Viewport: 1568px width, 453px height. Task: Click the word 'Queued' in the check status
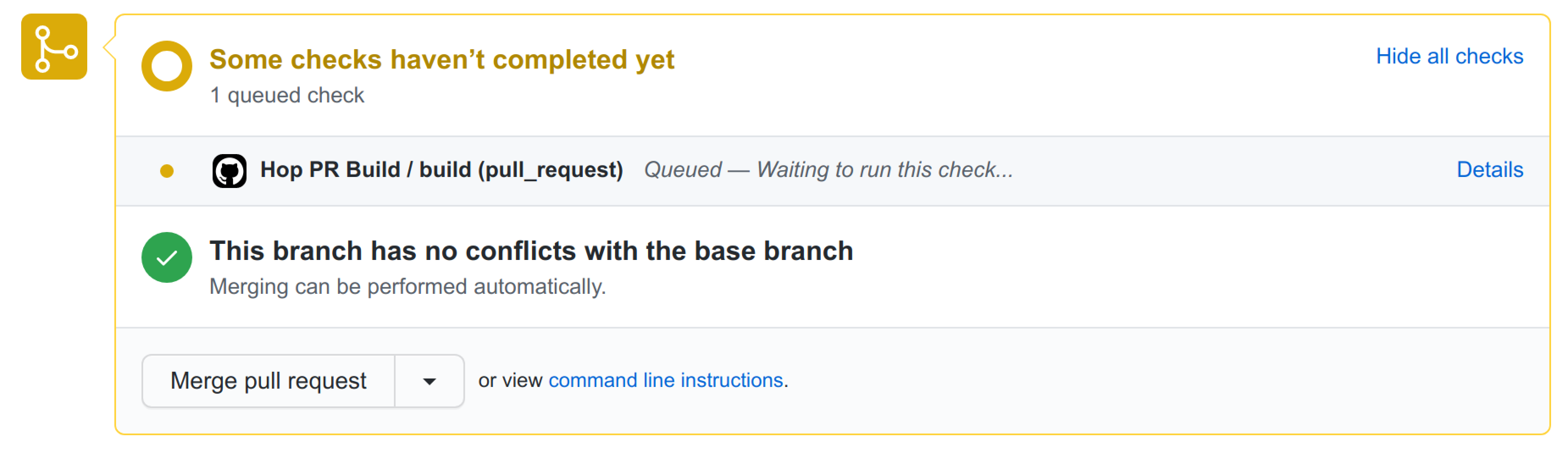click(x=682, y=170)
